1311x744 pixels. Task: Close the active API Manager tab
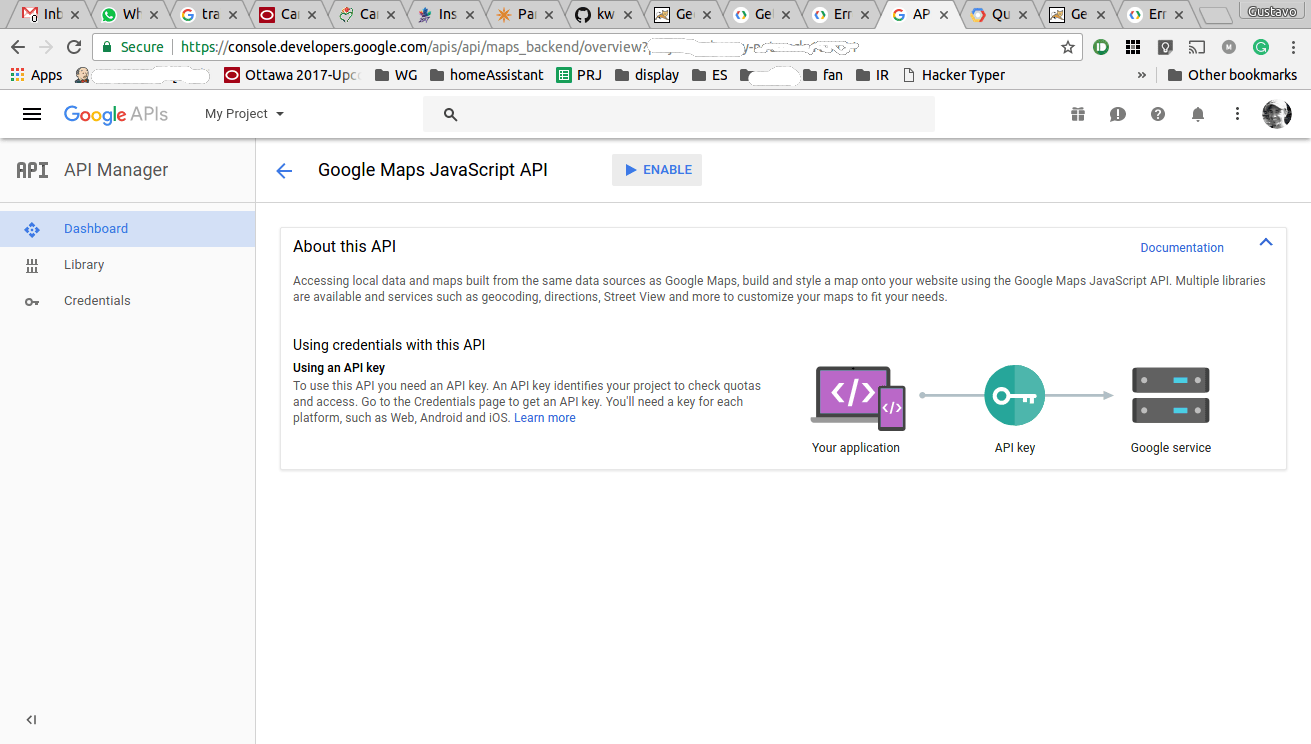click(943, 15)
